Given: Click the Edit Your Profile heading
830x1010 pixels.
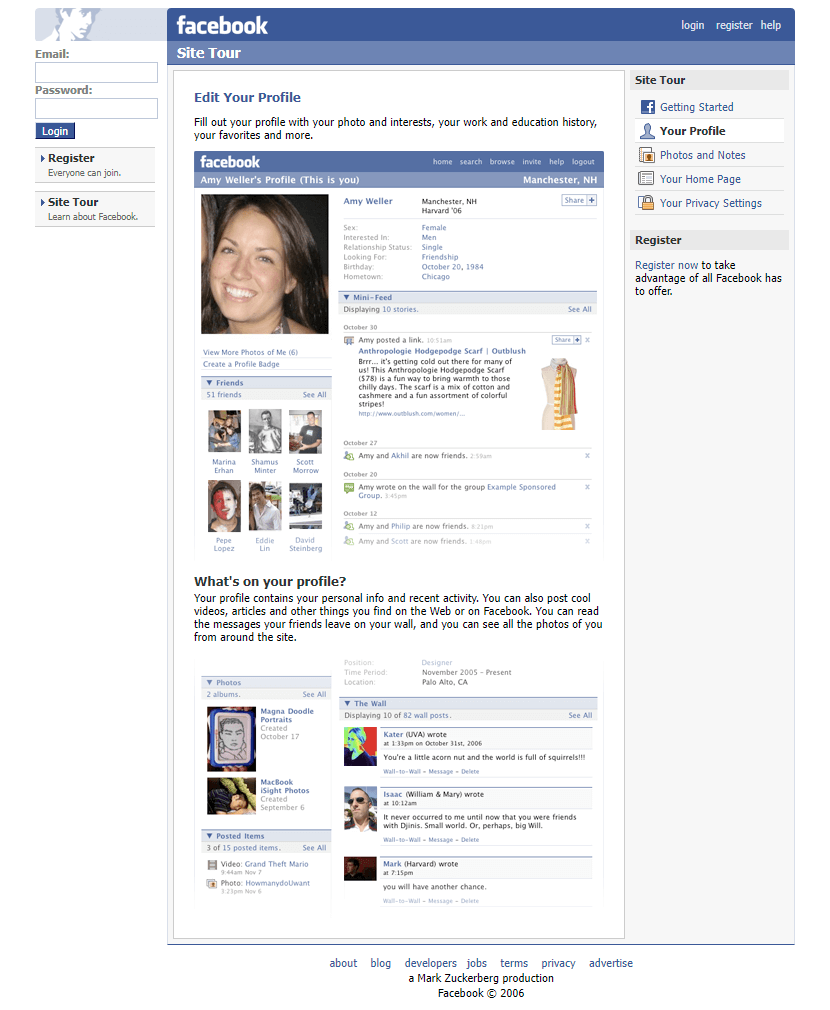Looking at the screenshot, I should tap(247, 97).
